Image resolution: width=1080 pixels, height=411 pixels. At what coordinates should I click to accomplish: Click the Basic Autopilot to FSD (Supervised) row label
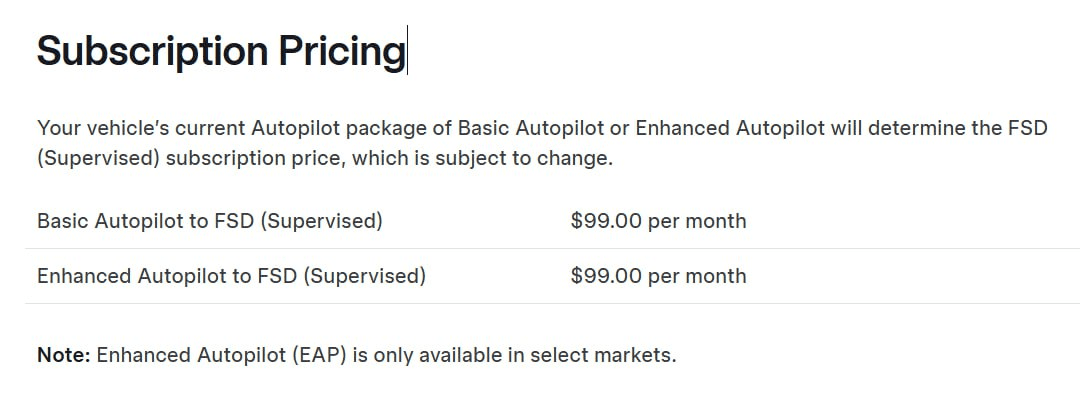(210, 221)
